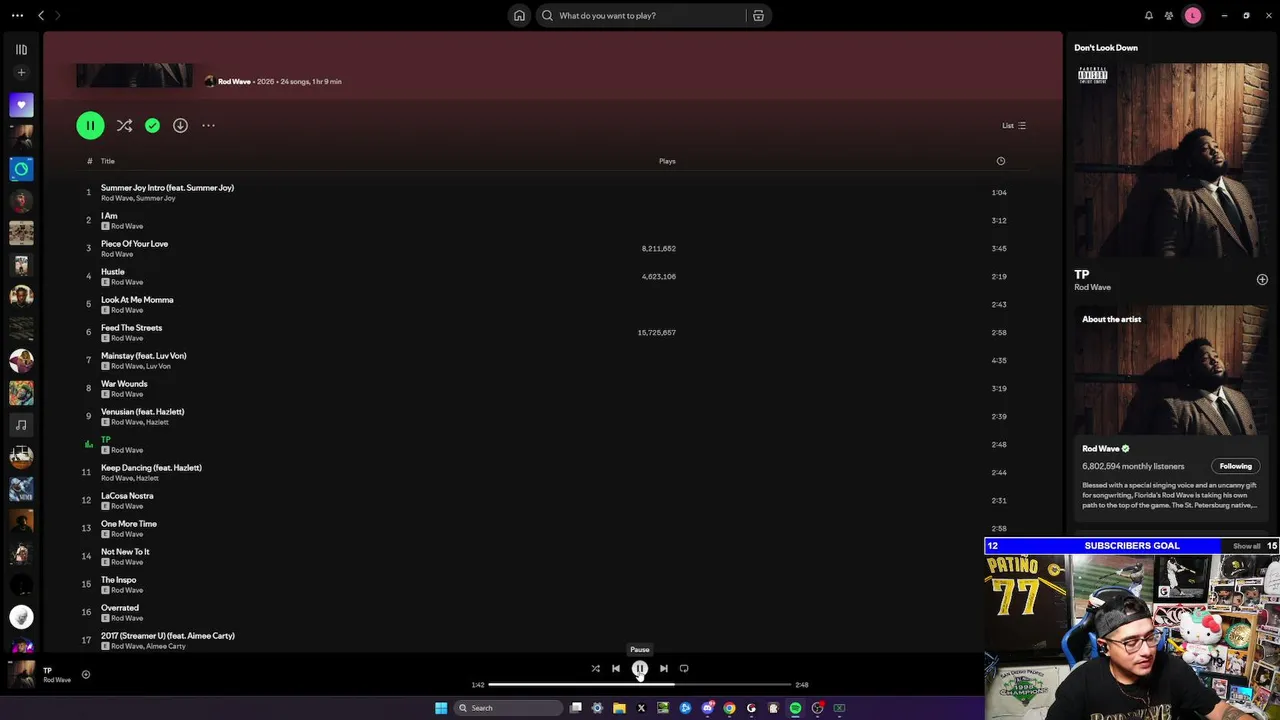Open the now-playing TP cover thumbnail
The image size is (1280, 720).
pos(22,674)
